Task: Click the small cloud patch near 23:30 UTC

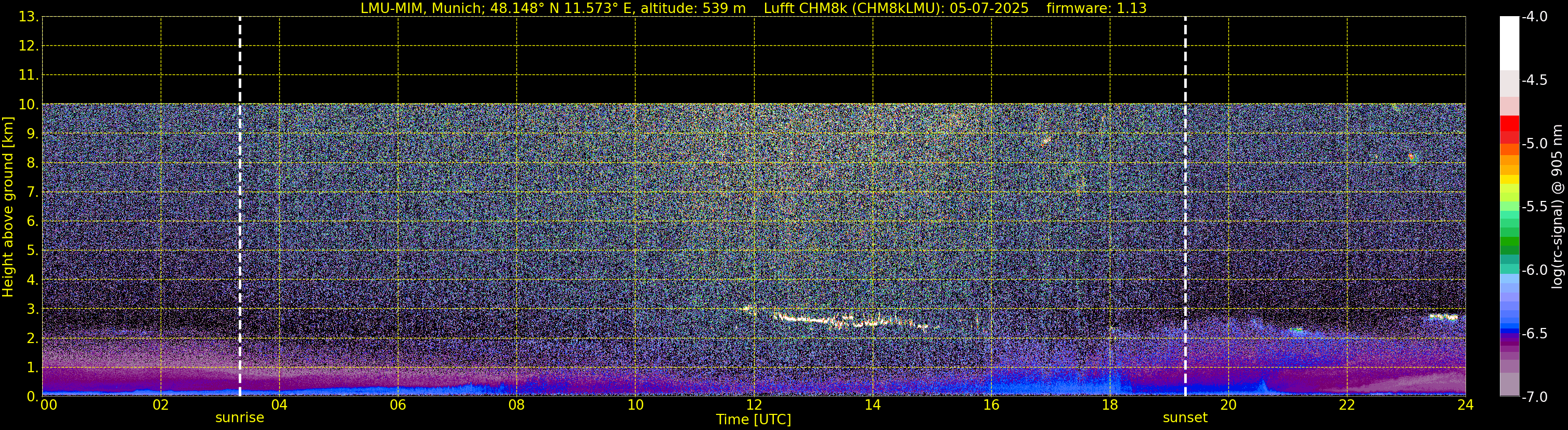Action: point(1443,317)
